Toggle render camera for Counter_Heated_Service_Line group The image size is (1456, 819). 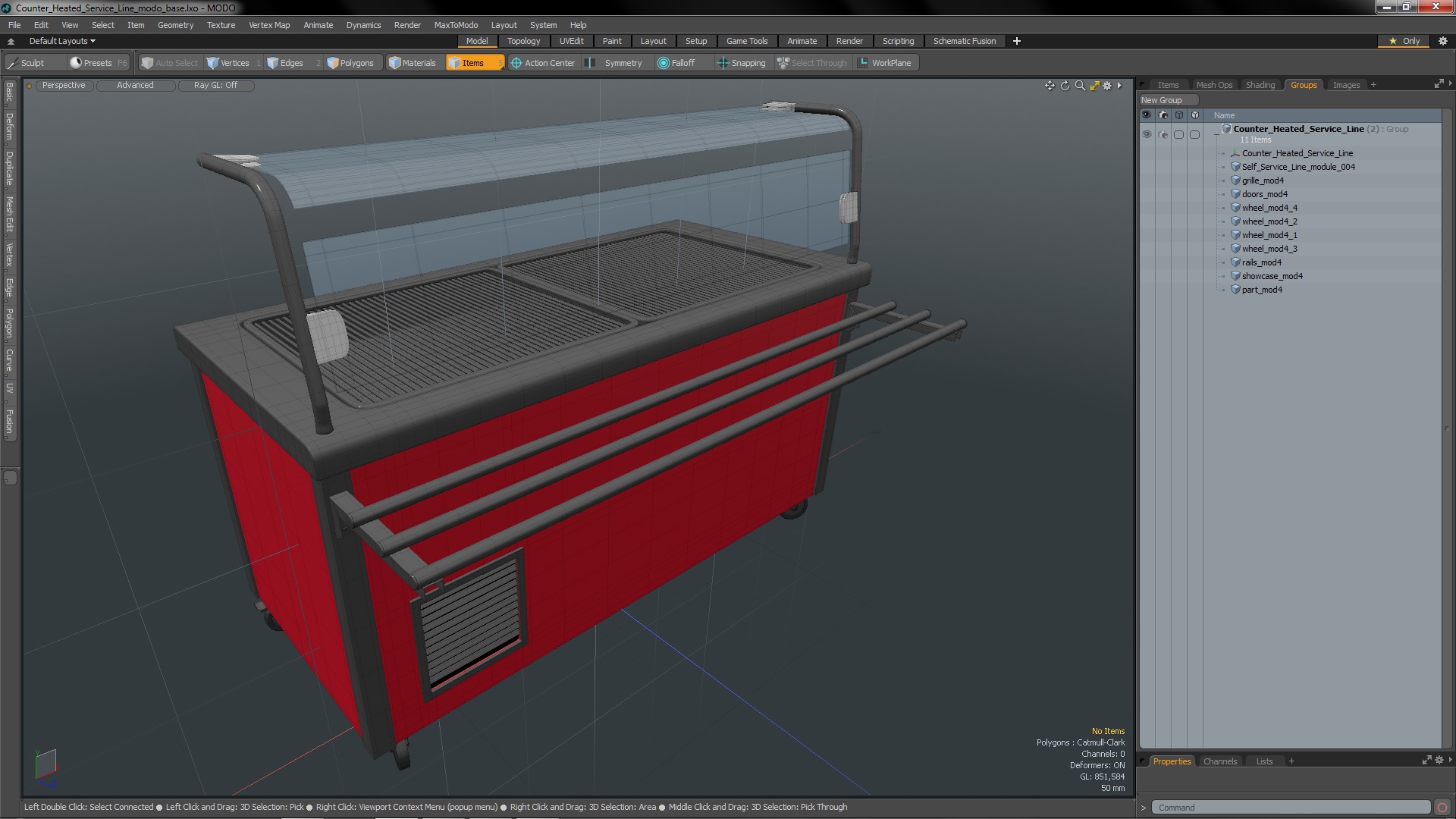click(x=1163, y=134)
